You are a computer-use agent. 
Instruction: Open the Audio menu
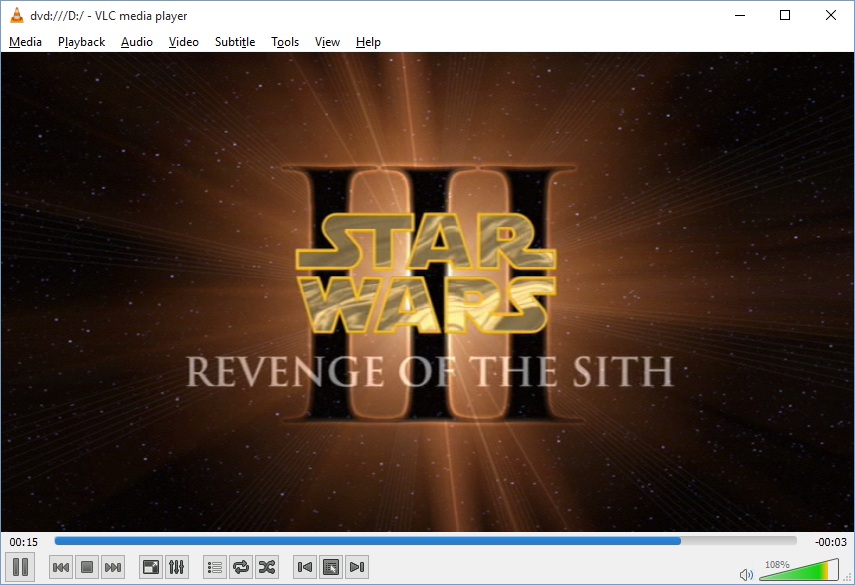[x=137, y=42]
